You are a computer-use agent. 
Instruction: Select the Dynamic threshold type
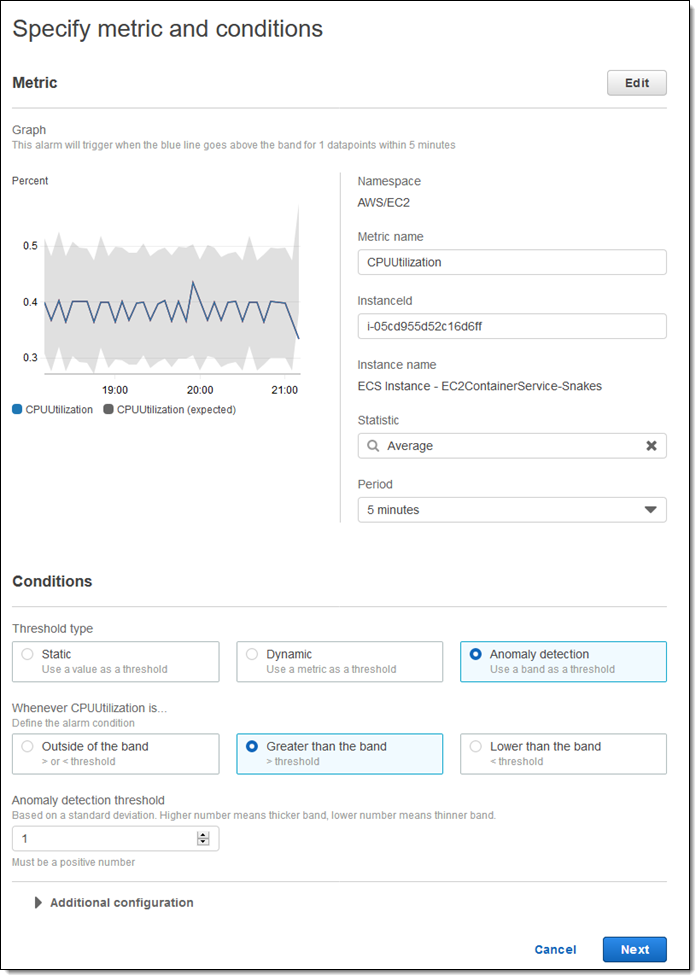coord(339,661)
